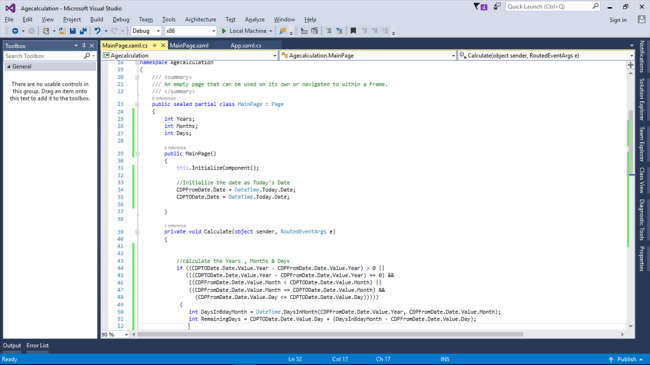Open the Local Machine target dropdown arrow
650x365 pixels.
[271, 31]
